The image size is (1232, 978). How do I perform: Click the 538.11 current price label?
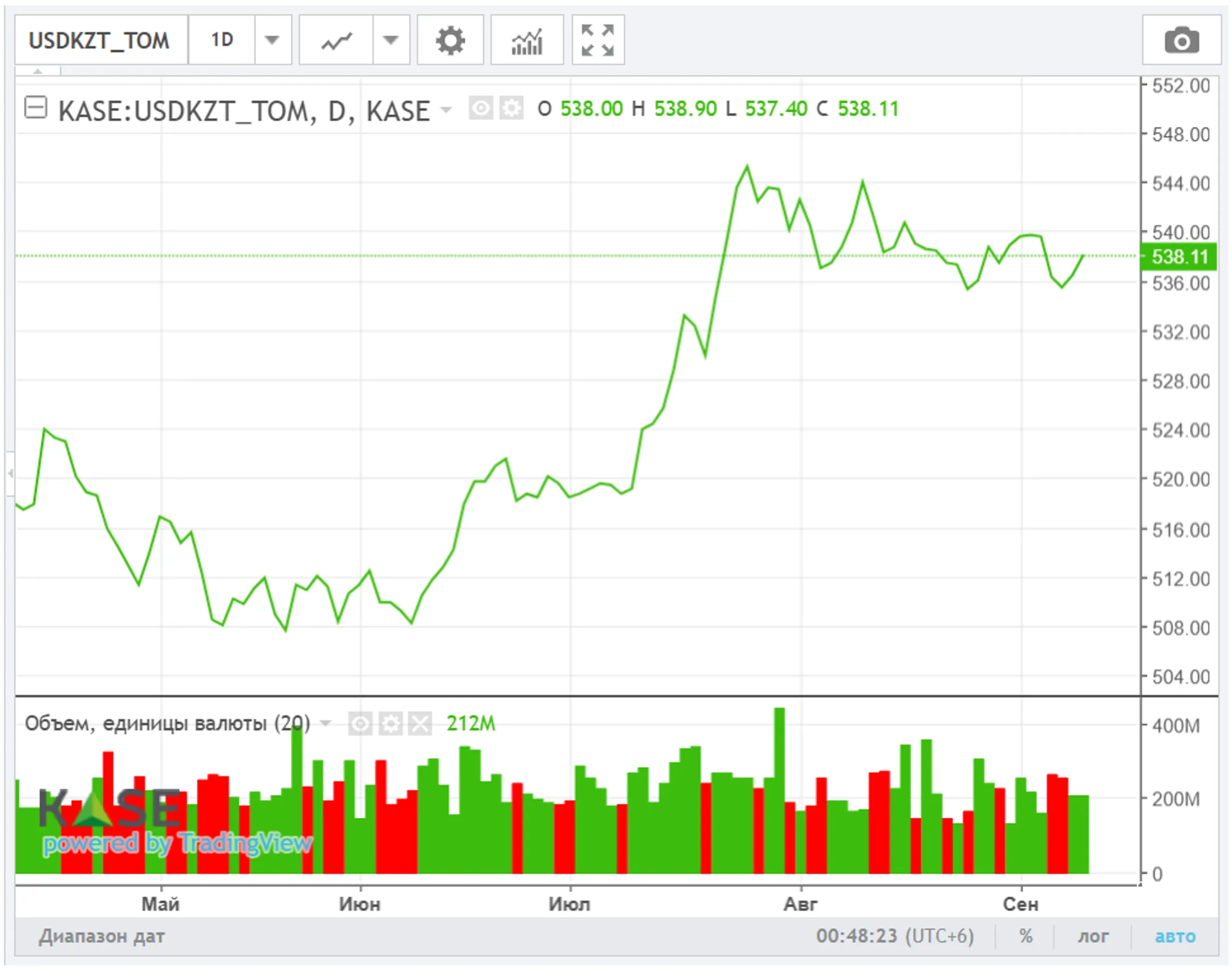[1180, 257]
